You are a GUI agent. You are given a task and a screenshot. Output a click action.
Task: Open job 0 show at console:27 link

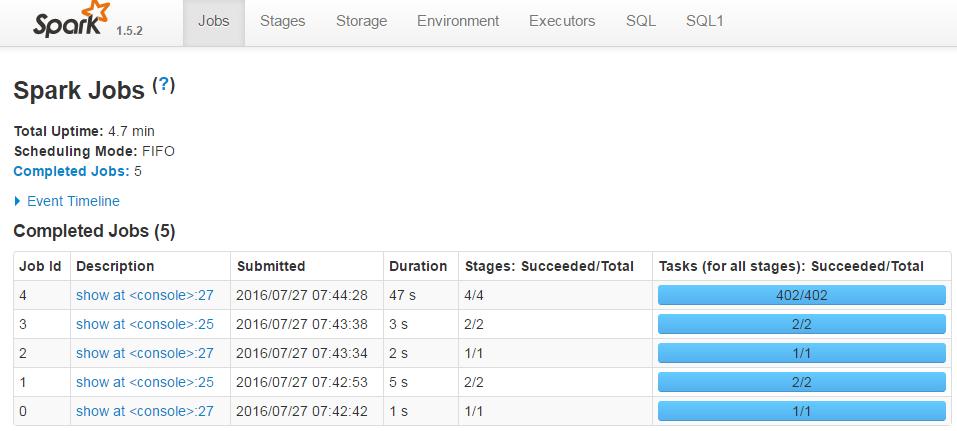[x=145, y=411]
